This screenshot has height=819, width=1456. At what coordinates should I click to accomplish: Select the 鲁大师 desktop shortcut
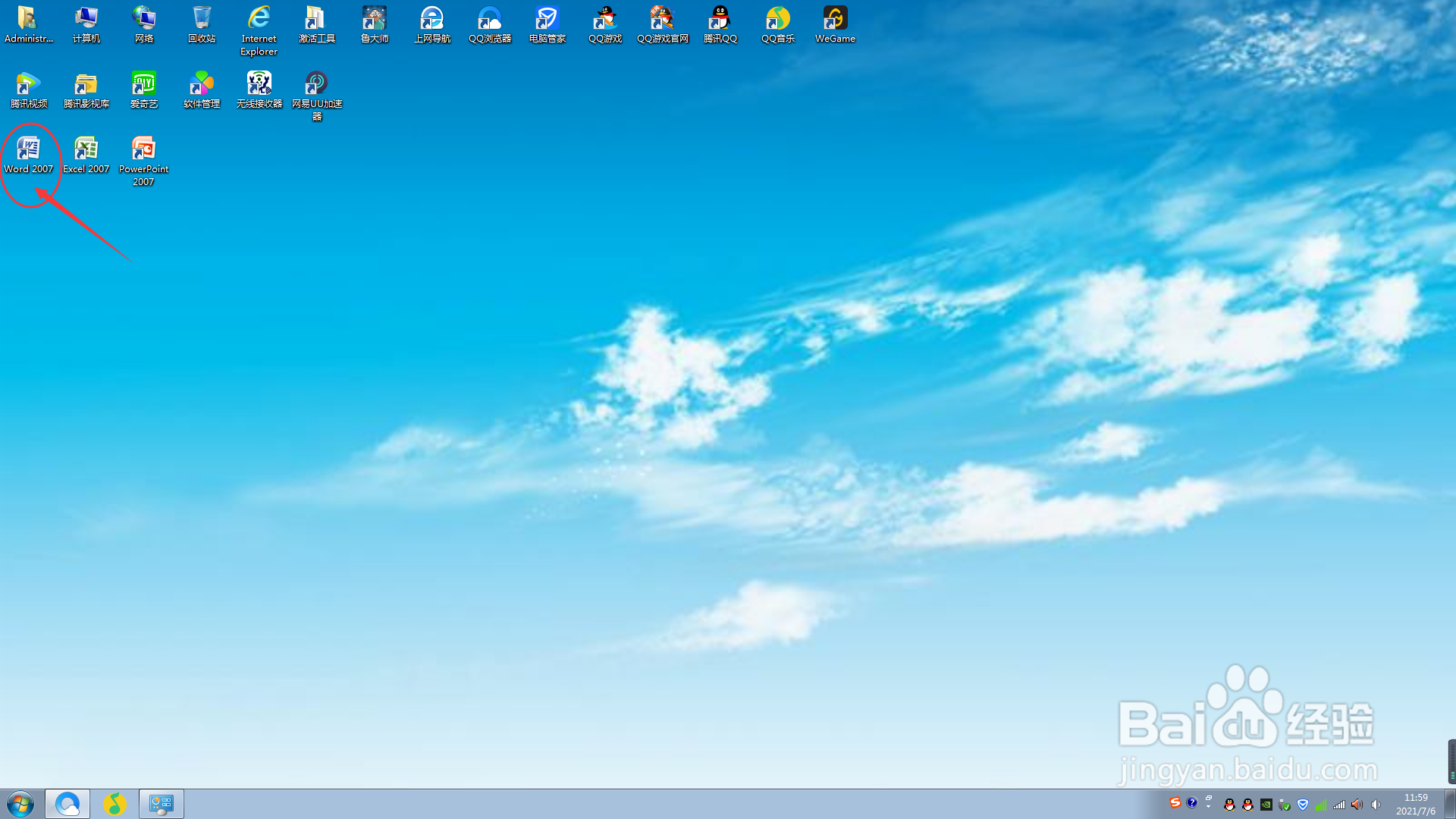(x=374, y=19)
